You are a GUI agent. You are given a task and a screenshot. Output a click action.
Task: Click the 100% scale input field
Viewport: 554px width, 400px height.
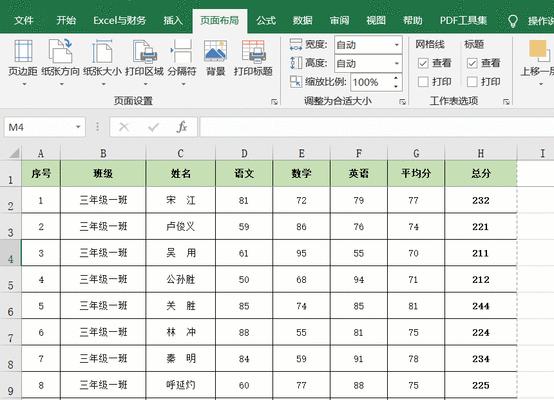[371, 82]
